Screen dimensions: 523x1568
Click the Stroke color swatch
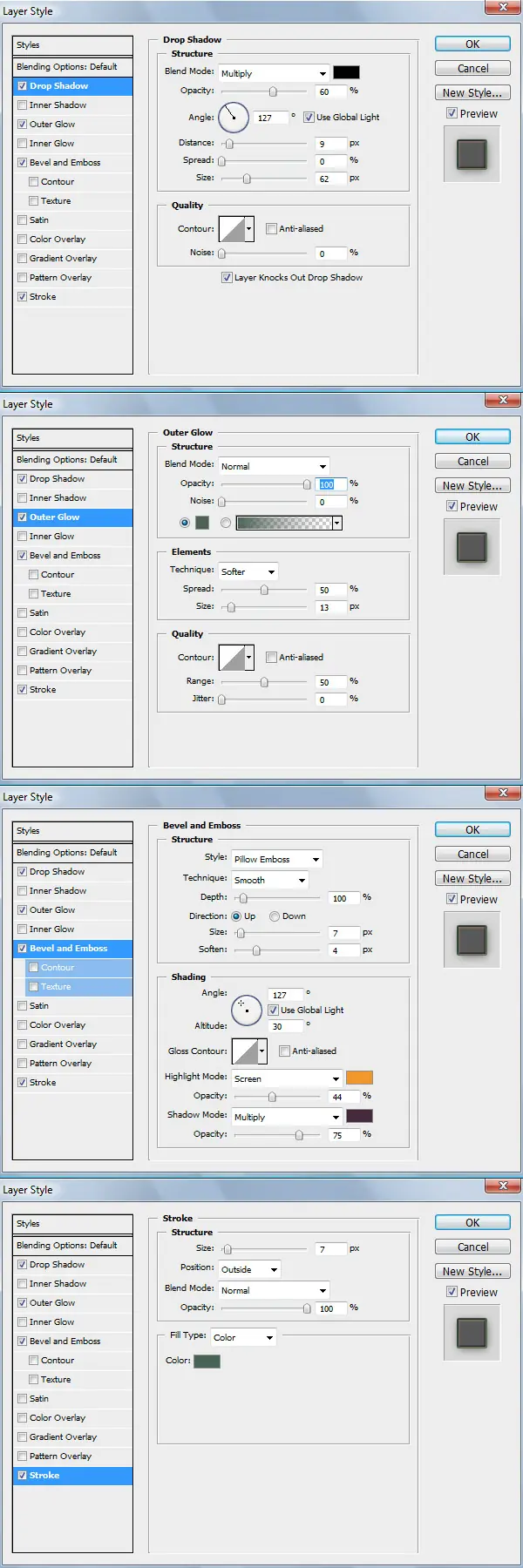(x=207, y=1361)
